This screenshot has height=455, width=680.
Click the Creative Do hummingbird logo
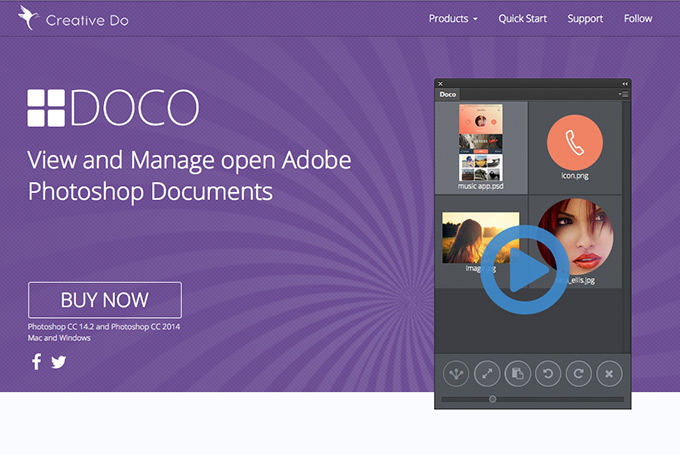tap(29, 18)
